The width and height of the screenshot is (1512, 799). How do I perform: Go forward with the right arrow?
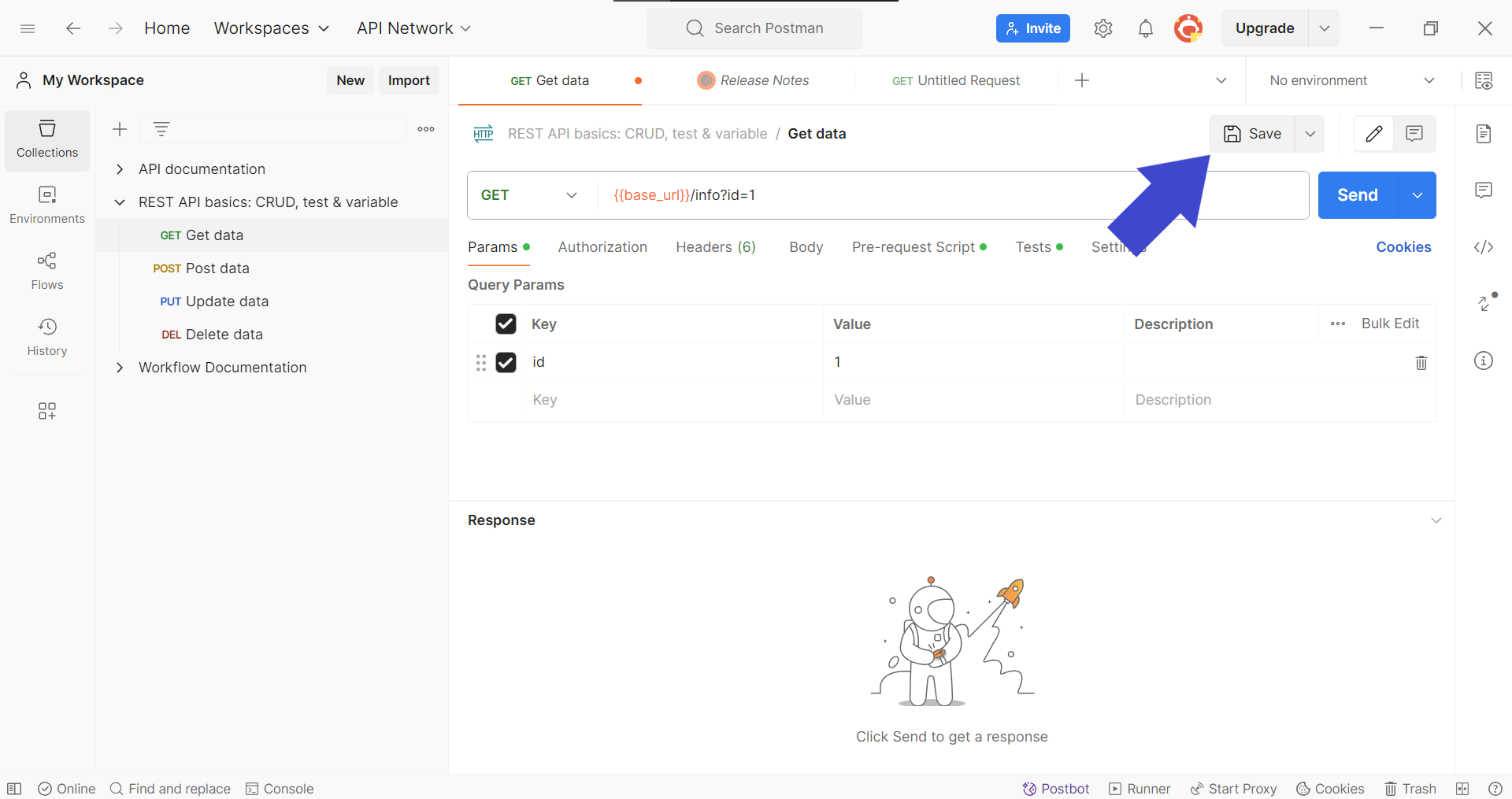[x=116, y=28]
